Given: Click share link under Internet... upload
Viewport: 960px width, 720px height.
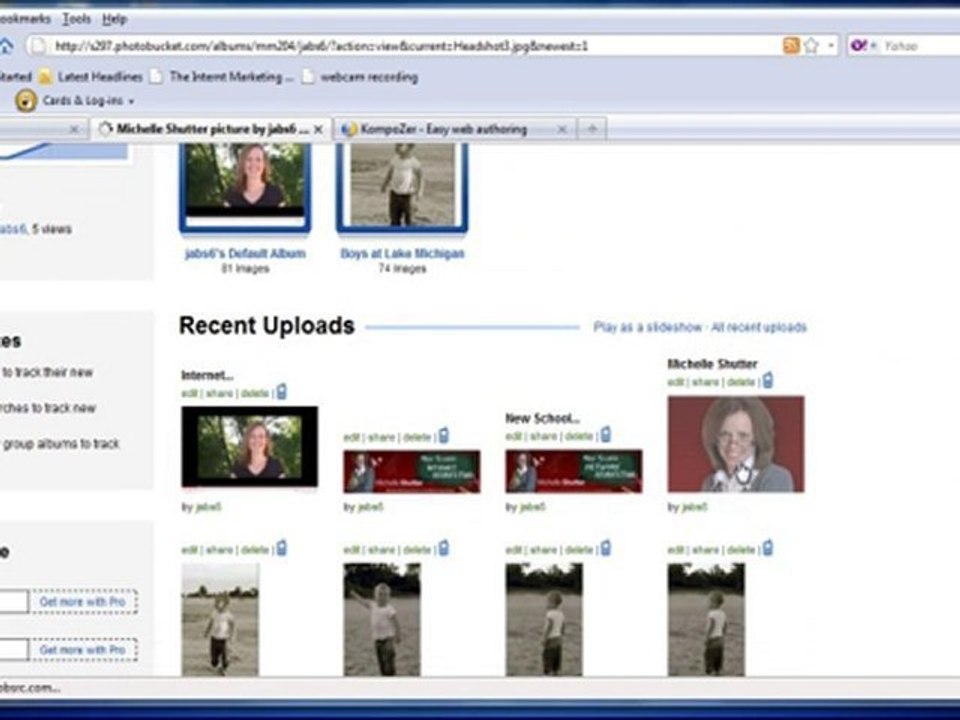Looking at the screenshot, I should click(219, 393).
